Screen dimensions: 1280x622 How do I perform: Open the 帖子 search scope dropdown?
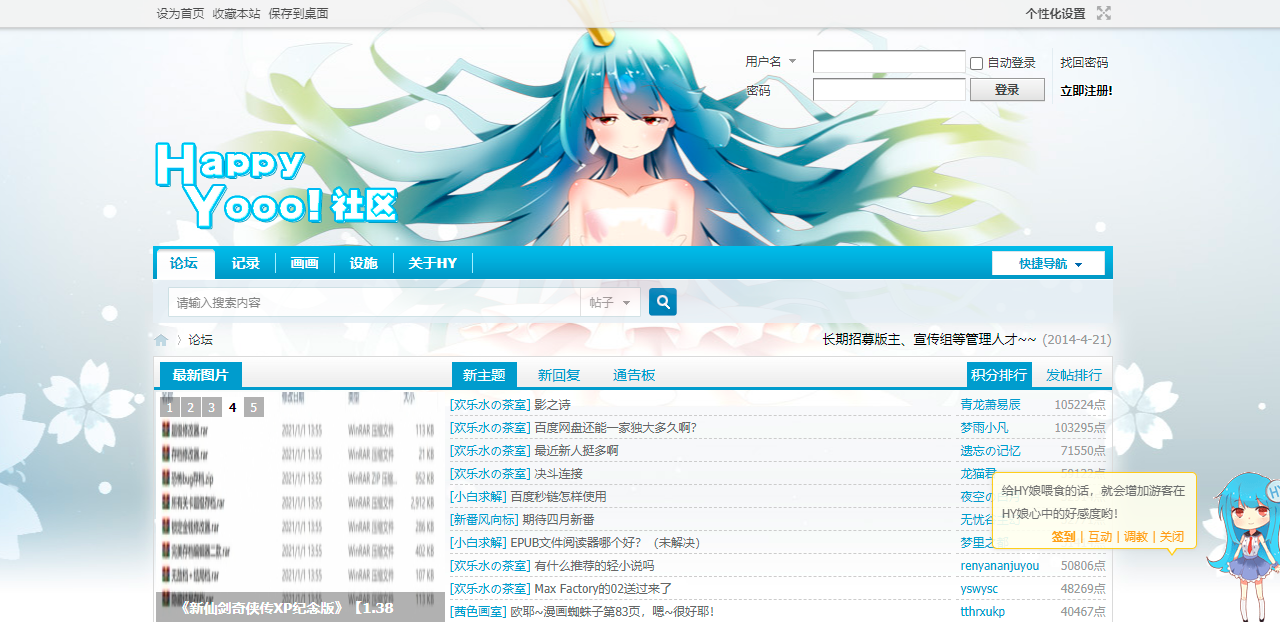(610, 302)
